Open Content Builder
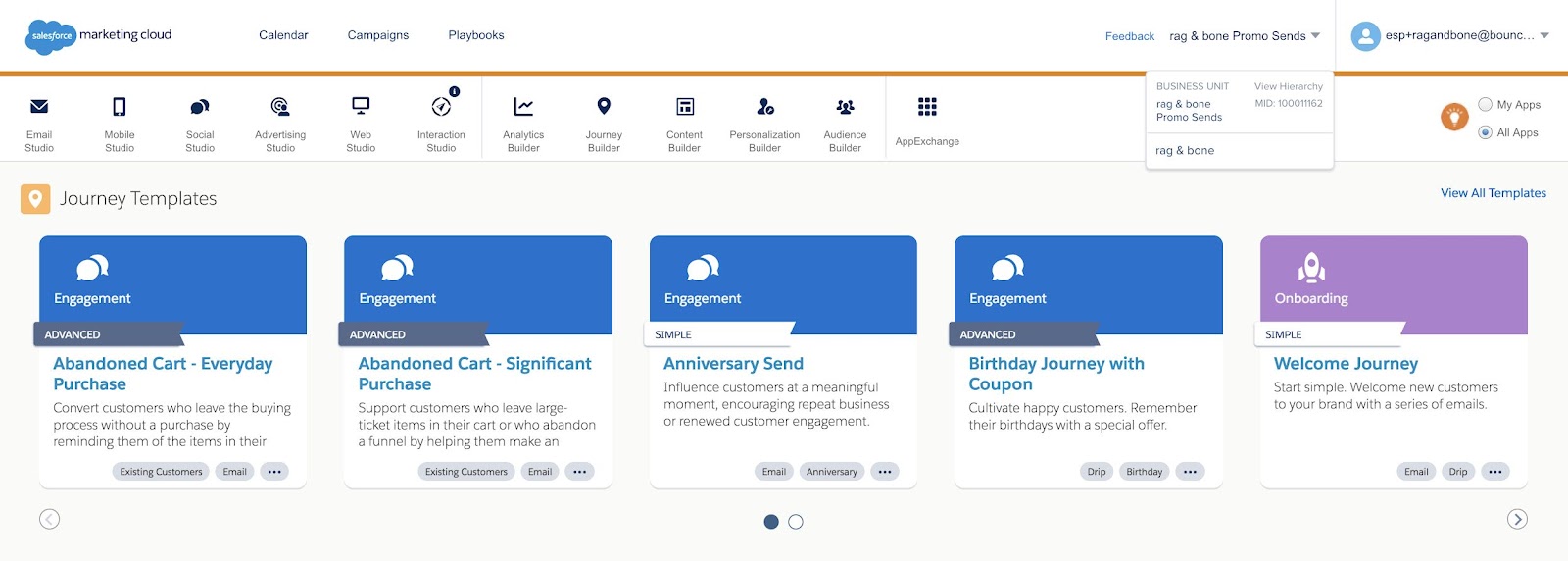1568x561 pixels. pos(684,124)
